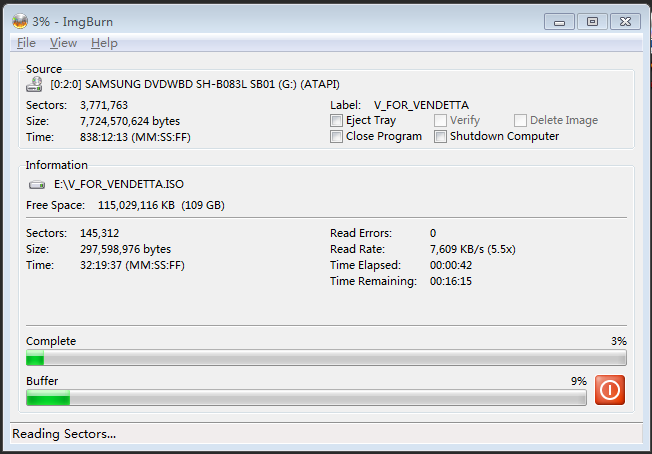Enable the Shutdown Computer checkbox
The height and width of the screenshot is (454, 652).
pyautogui.click(x=440, y=136)
